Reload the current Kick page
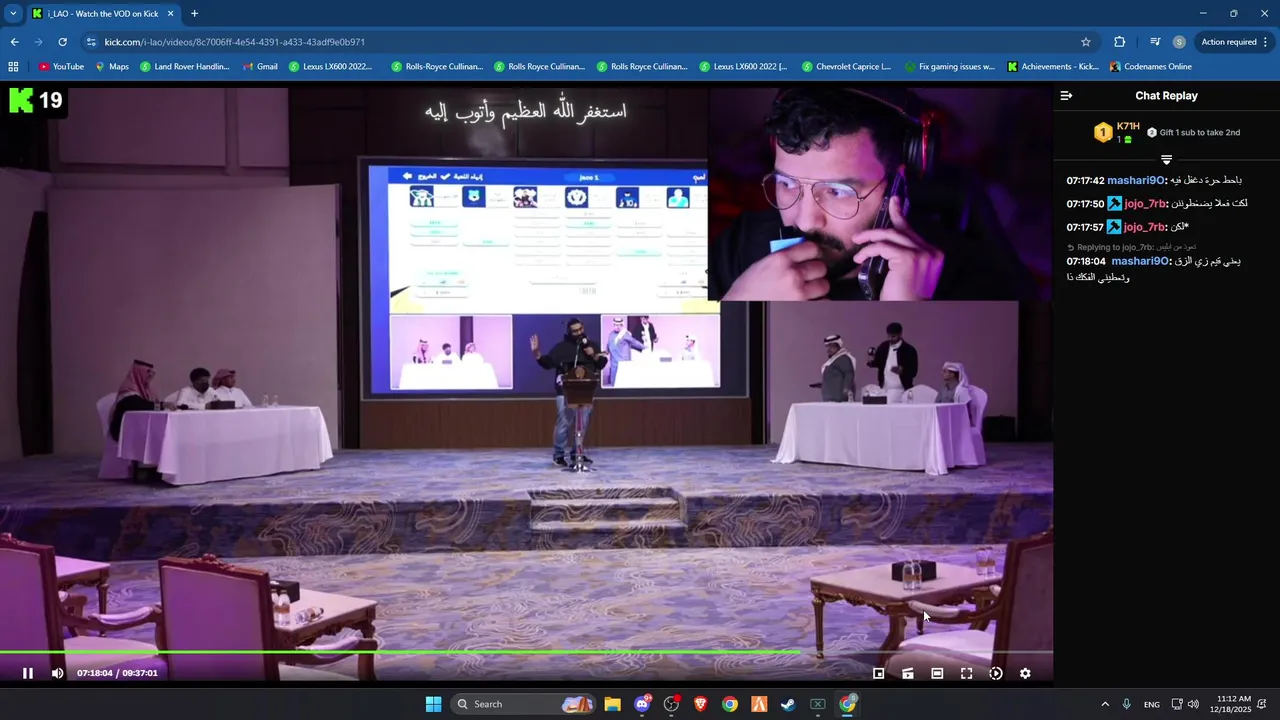Image resolution: width=1280 pixels, height=720 pixels. tap(62, 42)
